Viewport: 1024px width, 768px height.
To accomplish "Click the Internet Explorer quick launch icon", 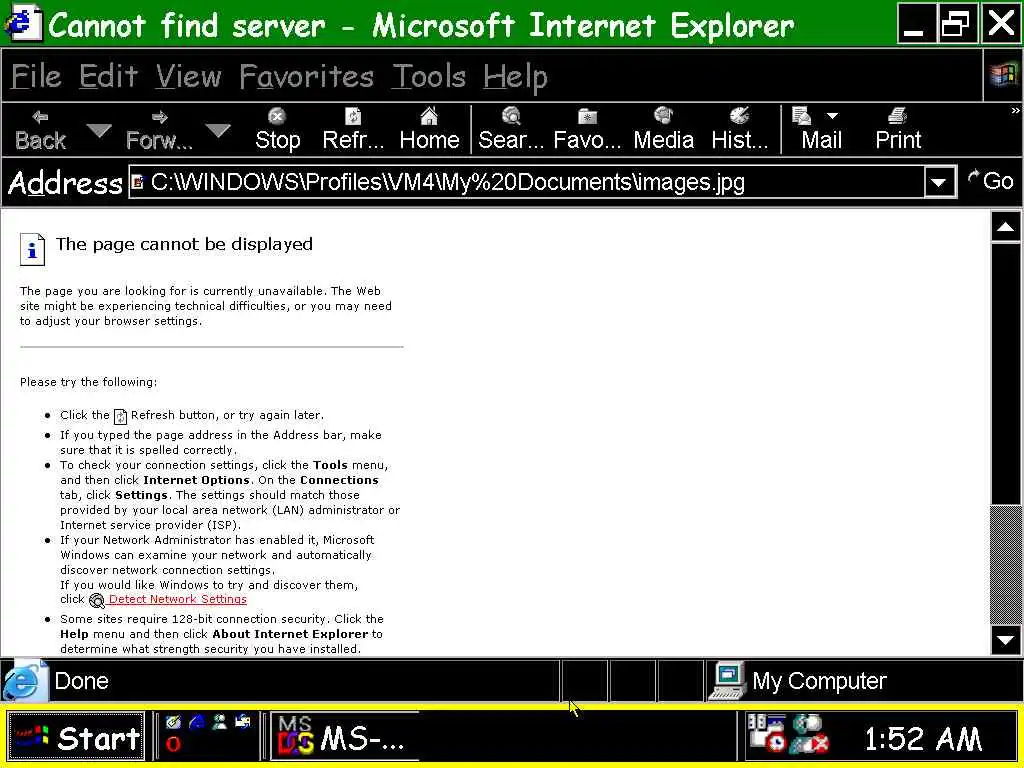I will point(197,722).
